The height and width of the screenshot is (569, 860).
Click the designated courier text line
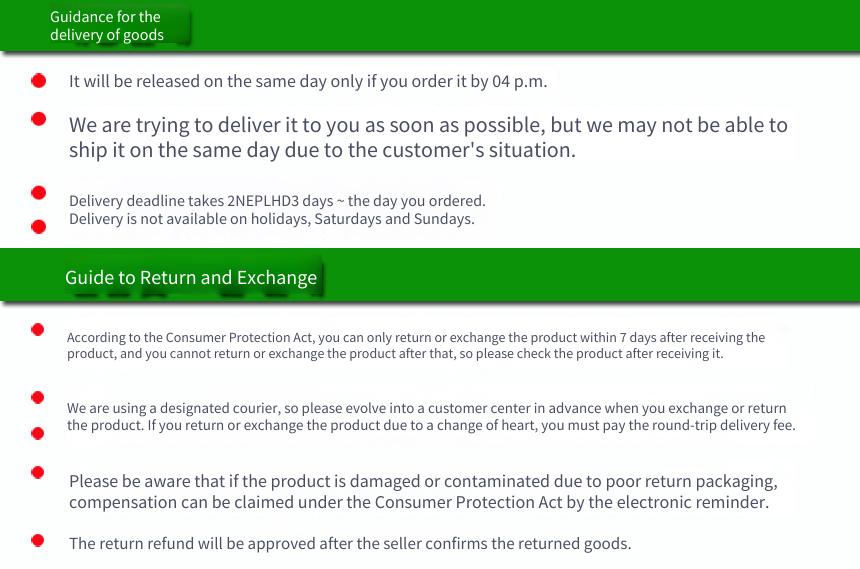[x=427, y=408]
